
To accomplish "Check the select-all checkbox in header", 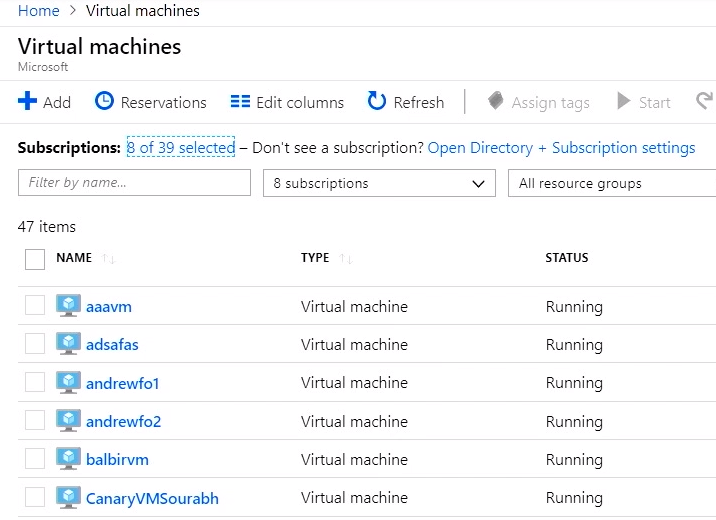I will point(35,259).
